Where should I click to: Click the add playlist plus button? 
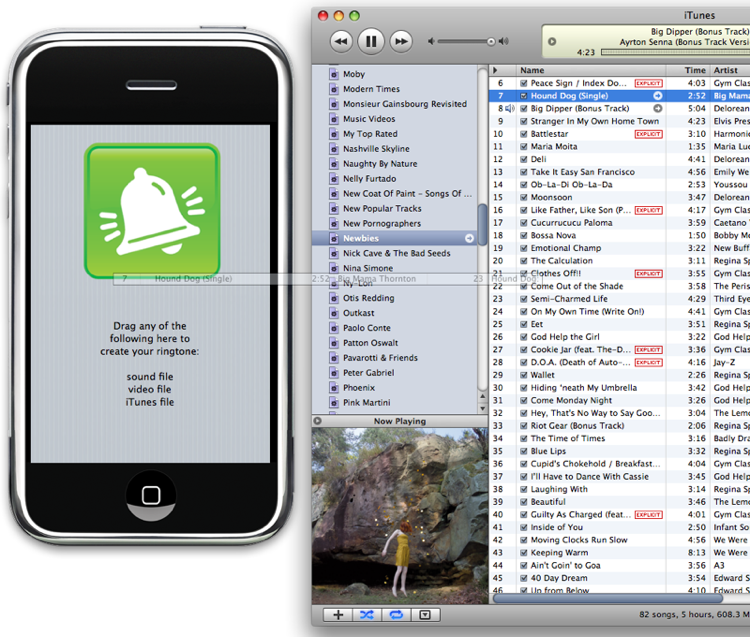pyautogui.click(x=338, y=615)
